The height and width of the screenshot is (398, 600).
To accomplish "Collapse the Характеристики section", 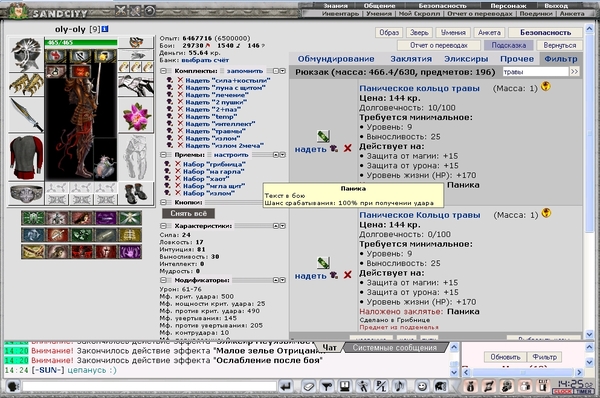I will [163, 226].
